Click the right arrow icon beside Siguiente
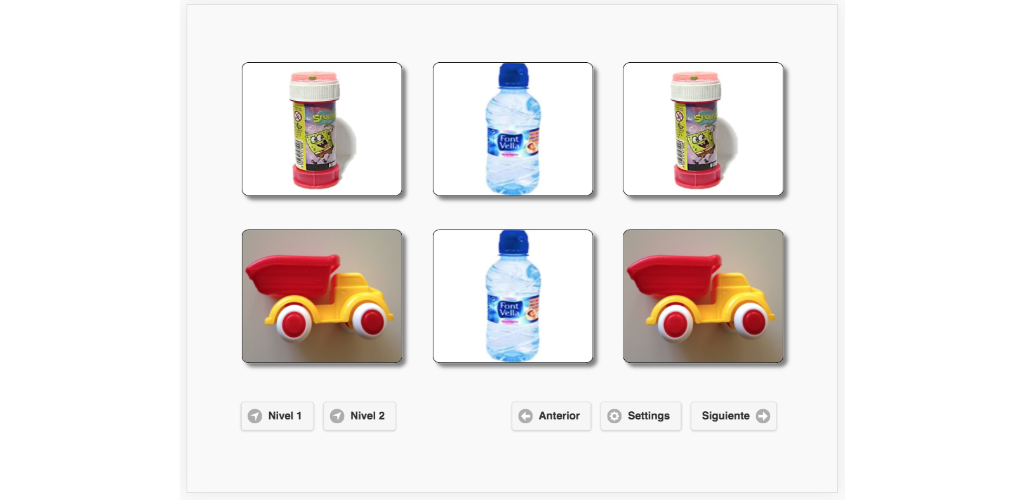The width and height of the screenshot is (1024, 500). click(x=763, y=416)
